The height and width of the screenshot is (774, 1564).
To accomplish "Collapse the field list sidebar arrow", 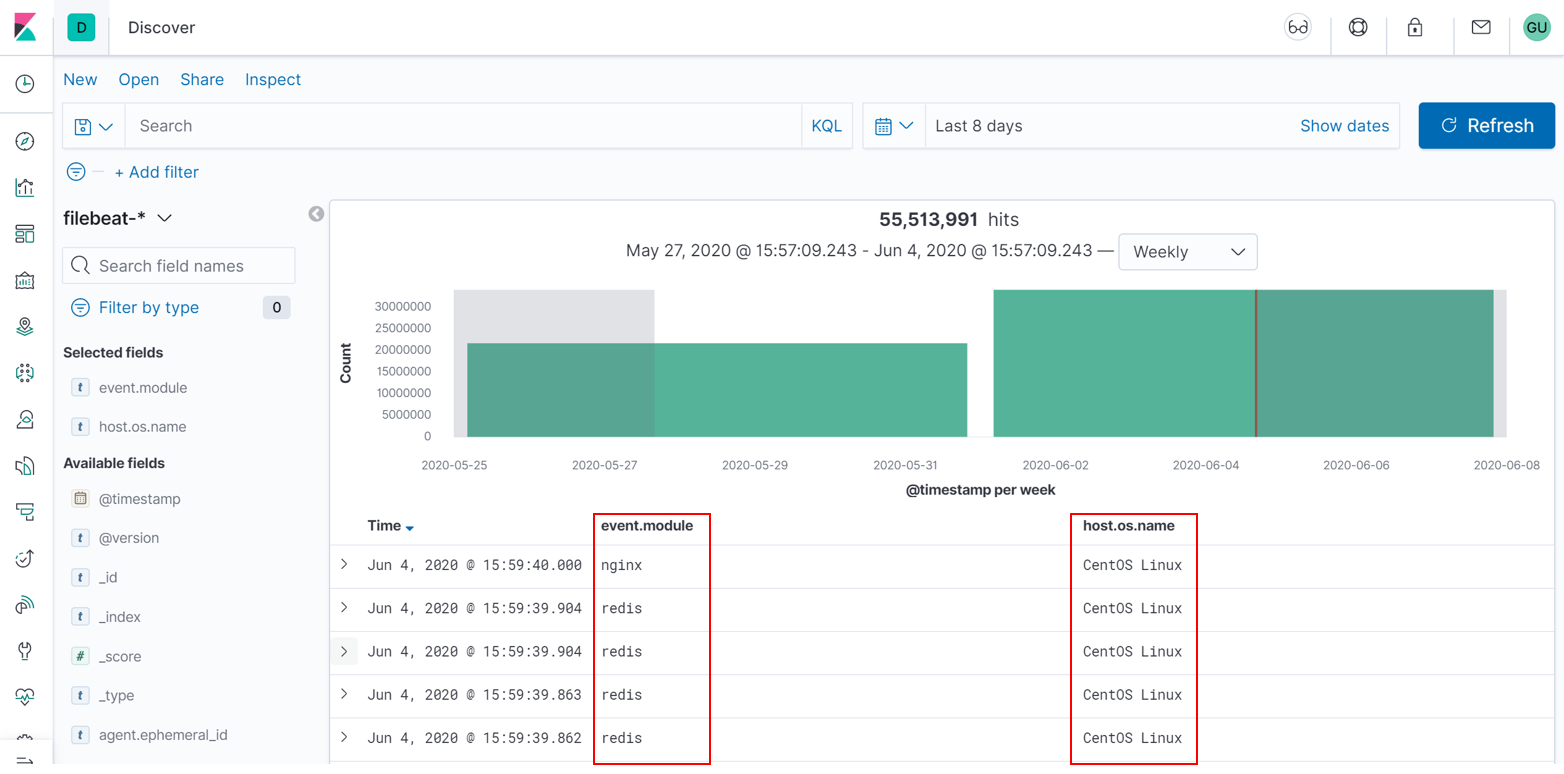I will point(316,214).
